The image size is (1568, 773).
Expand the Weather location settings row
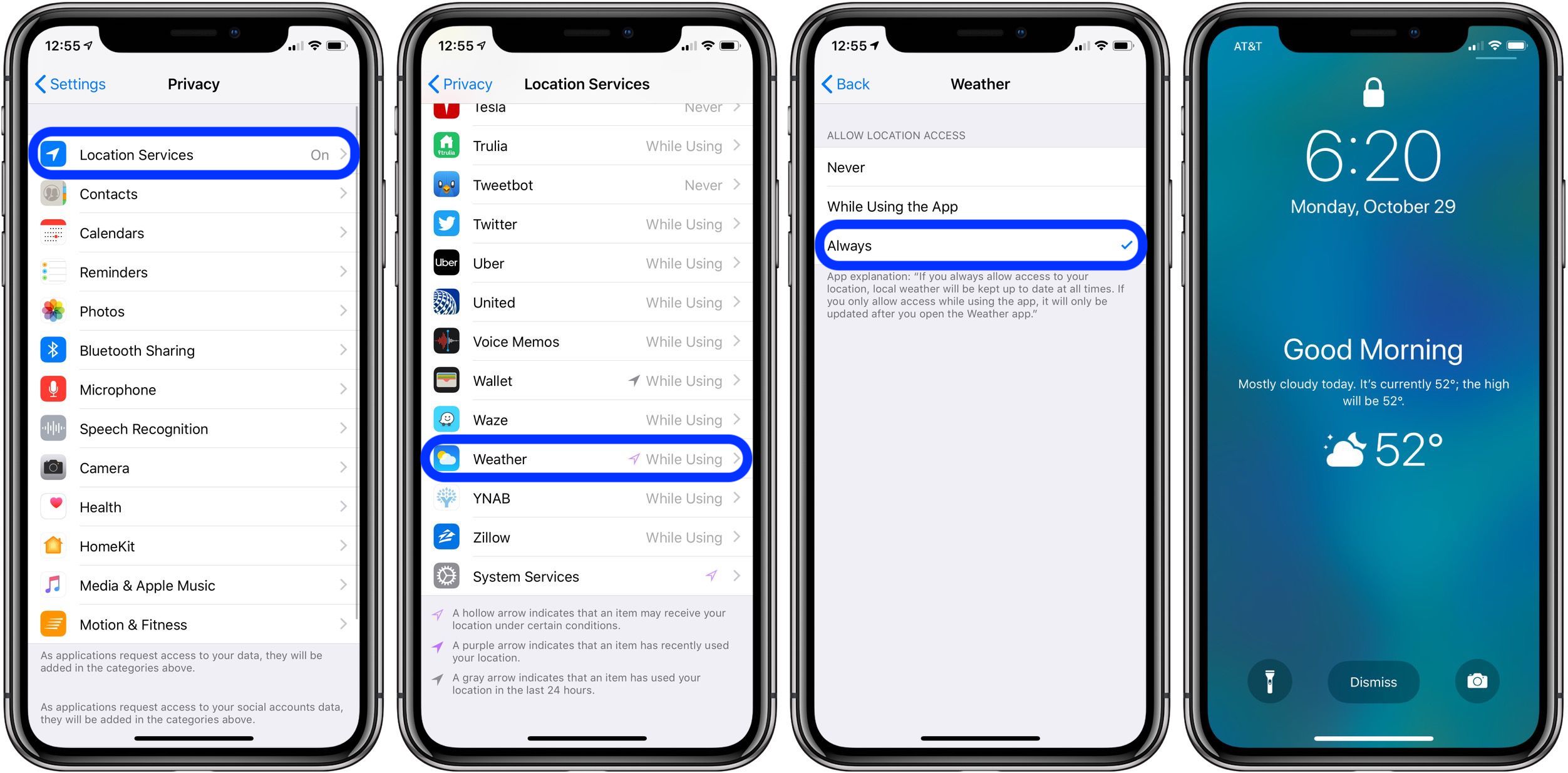point(588,459)
